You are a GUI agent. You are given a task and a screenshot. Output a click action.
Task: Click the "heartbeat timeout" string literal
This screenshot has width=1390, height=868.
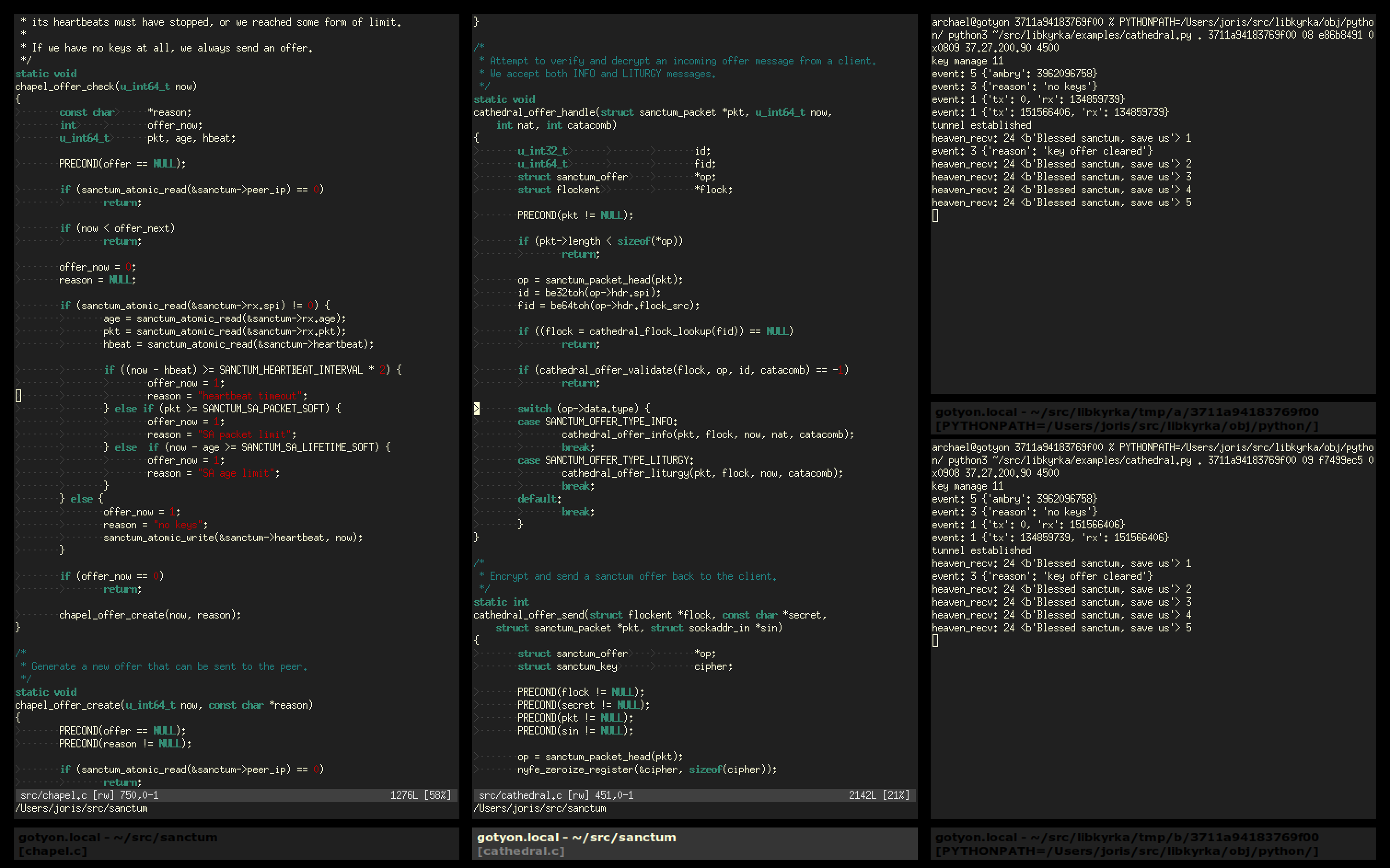click(250, 396)
